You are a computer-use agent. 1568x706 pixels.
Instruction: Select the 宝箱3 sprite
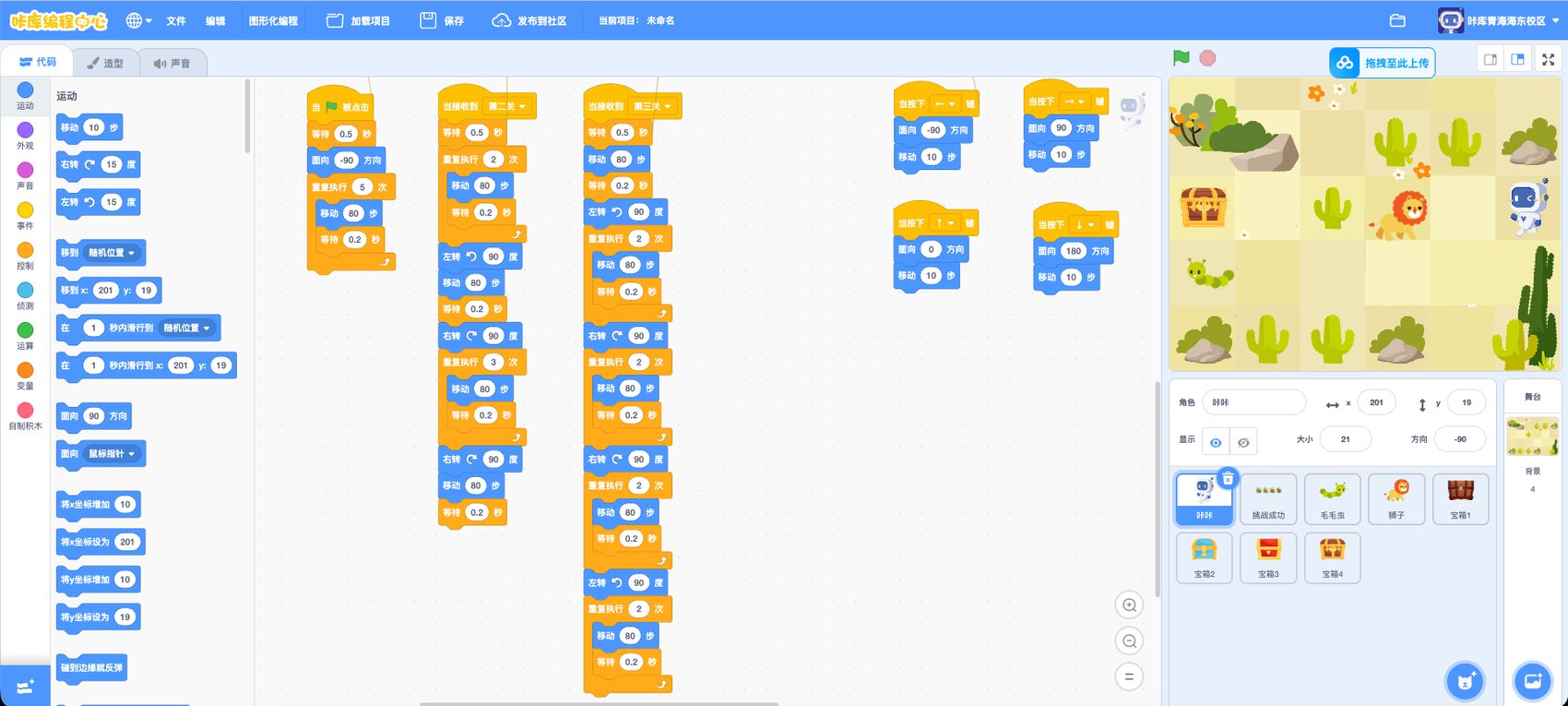(1268, 557)
